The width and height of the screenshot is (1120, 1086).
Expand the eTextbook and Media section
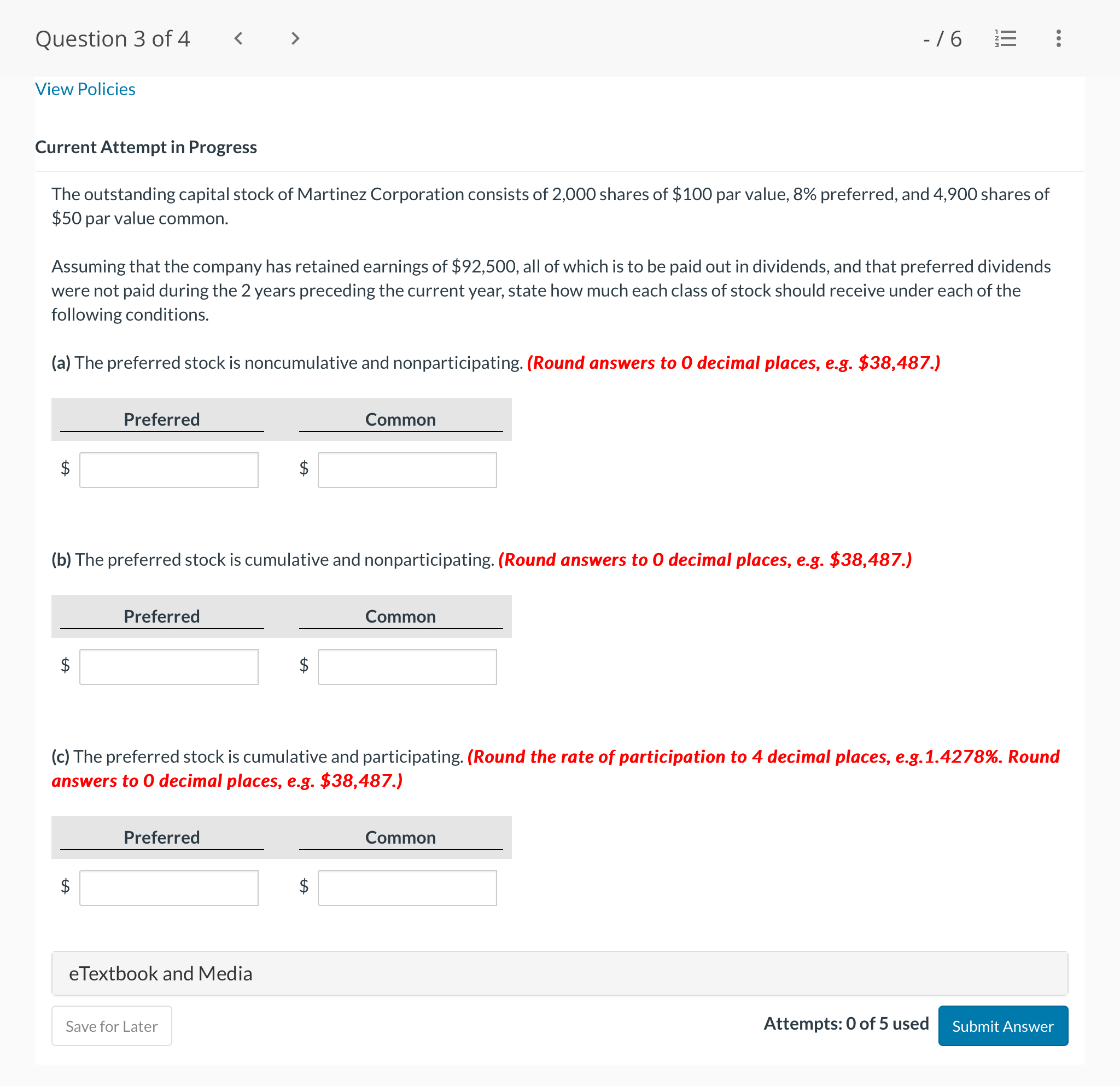(161, 973)
